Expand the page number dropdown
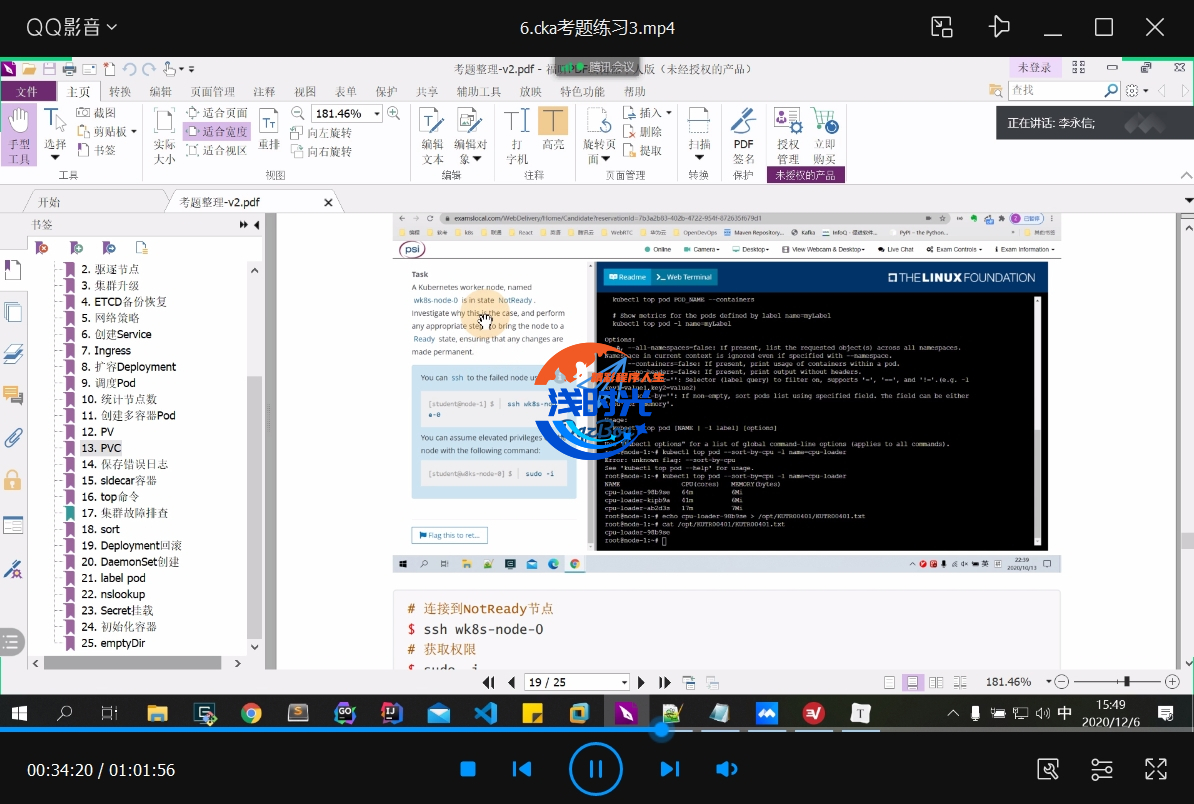The height and width of the screenshot is (804, 1194). click(x=622, y=682)
